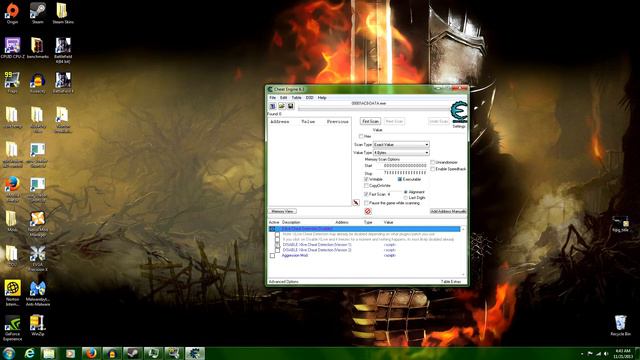Open the Origin desktop shortcut

coord(12,13)
